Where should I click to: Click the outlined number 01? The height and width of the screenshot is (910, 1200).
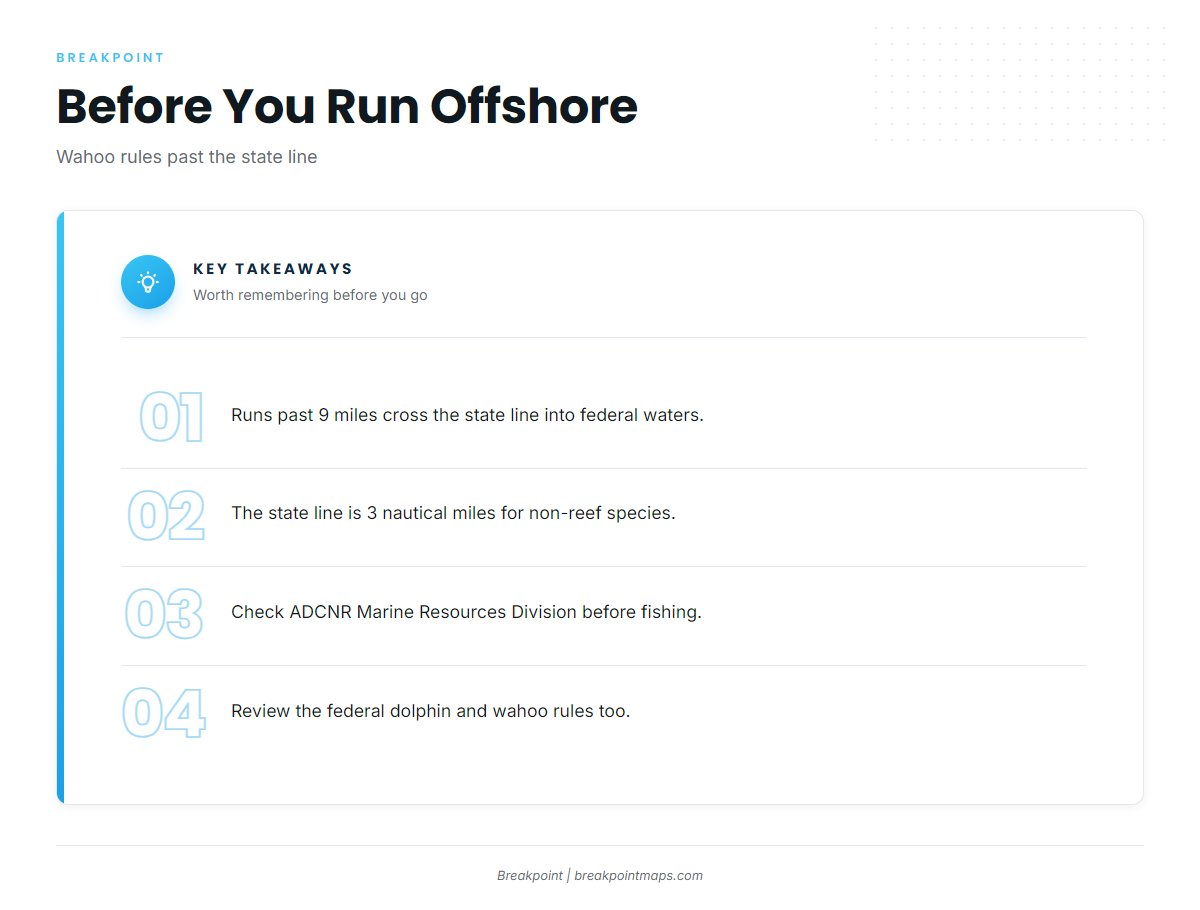click(x=171, y=417)
